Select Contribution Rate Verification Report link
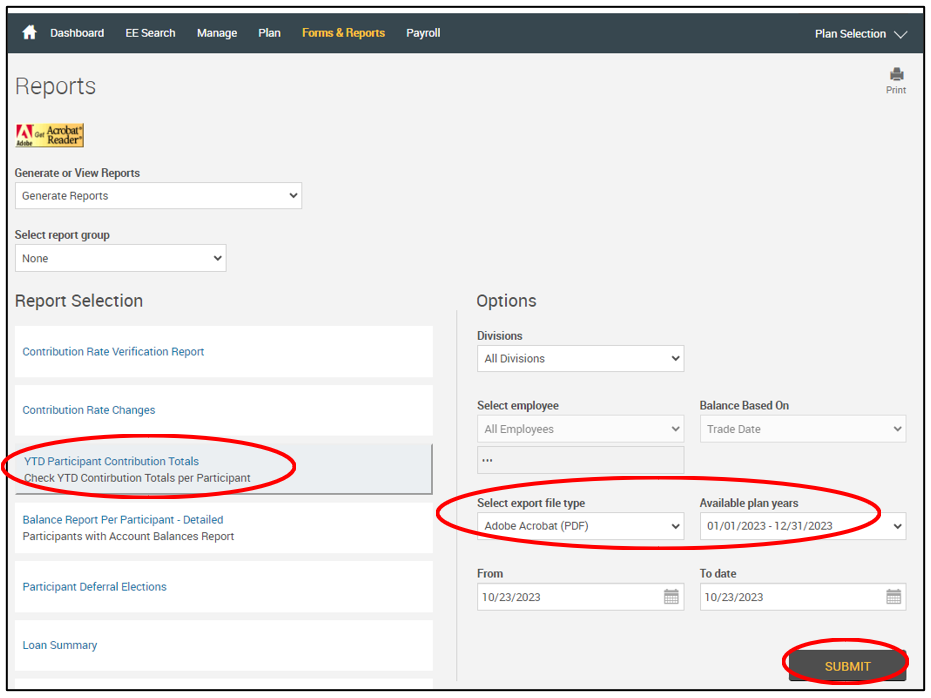931x698 pixels. (113, 352)
